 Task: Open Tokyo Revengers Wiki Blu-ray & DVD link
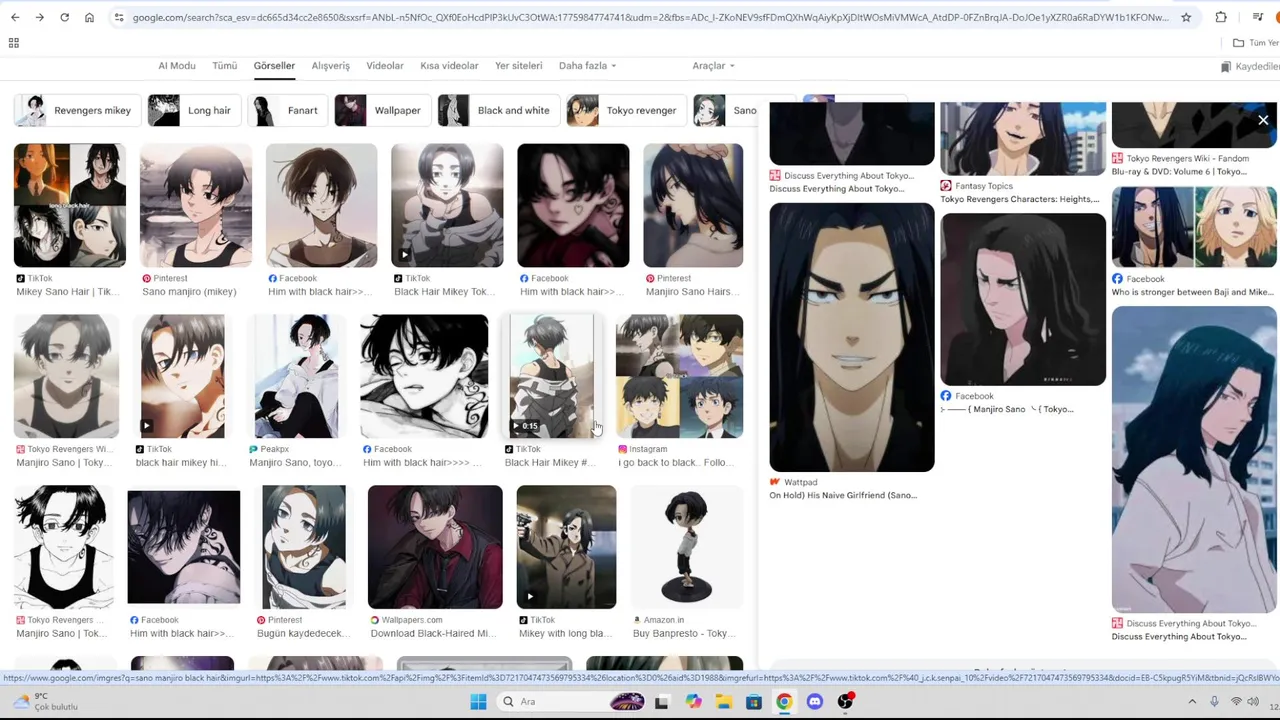(x=1179, y=171)
